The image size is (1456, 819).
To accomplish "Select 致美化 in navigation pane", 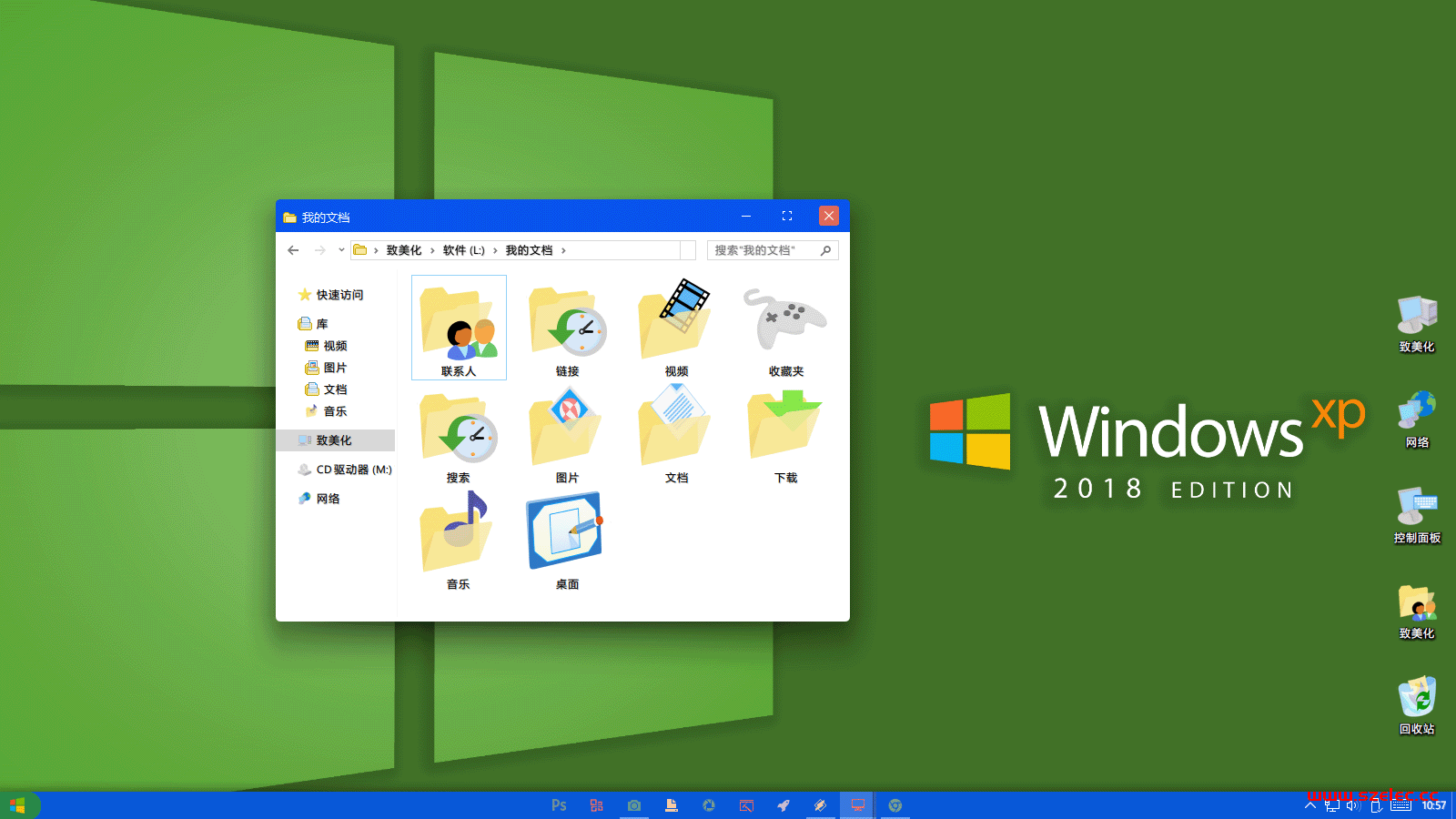I will tap(335, 440).
